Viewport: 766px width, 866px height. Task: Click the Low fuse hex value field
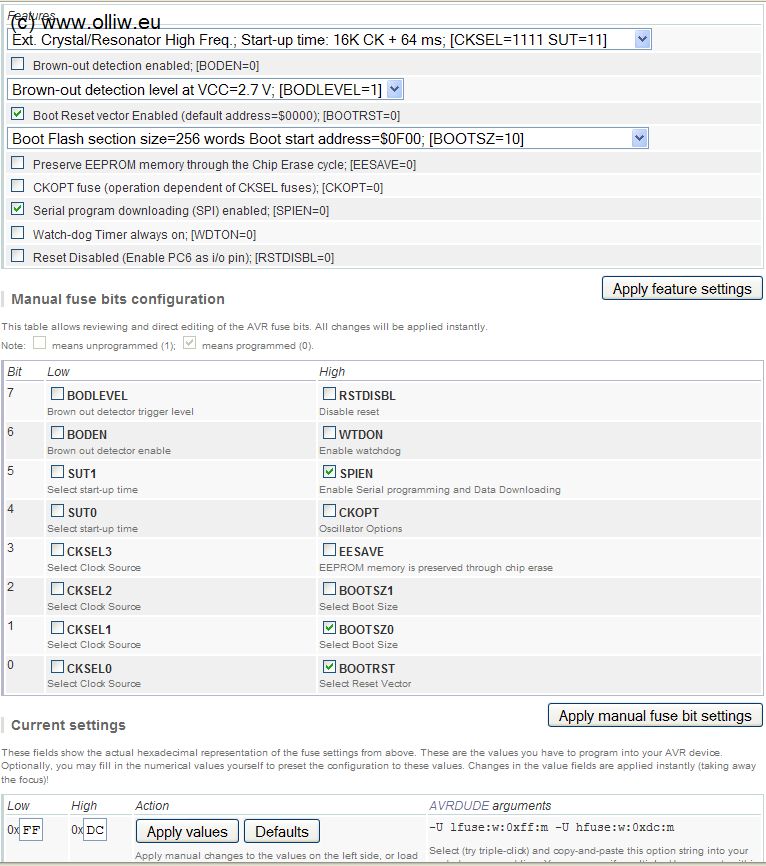pyautogui.click(x=31, y=830)
